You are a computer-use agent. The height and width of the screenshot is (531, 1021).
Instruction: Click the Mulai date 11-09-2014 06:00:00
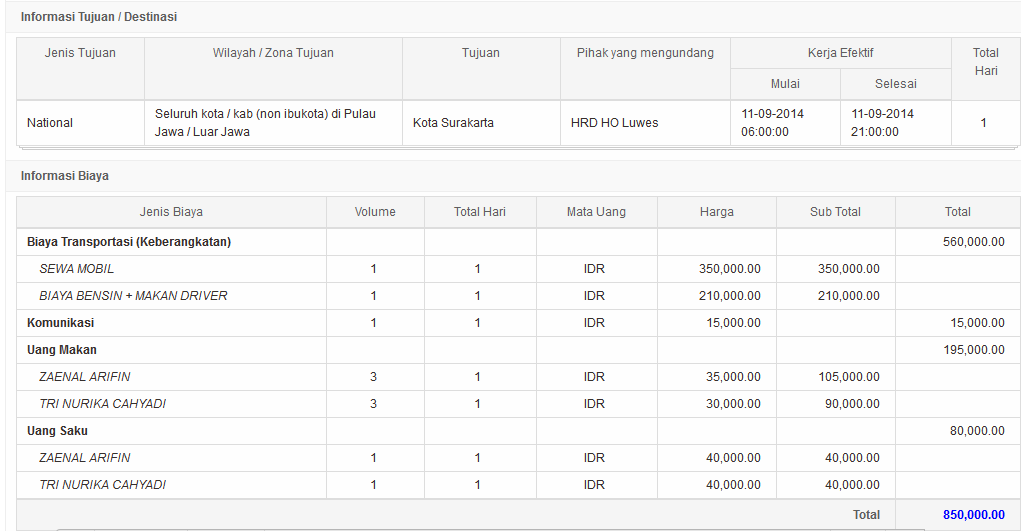point(772,123)
